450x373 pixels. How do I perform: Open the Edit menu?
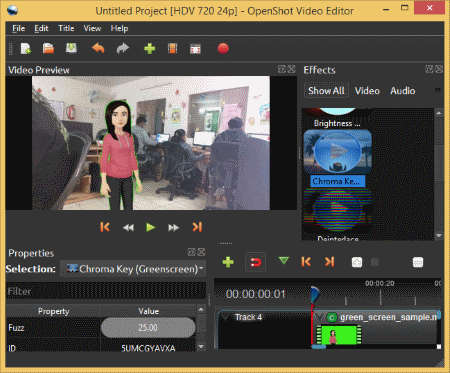click(41, 28)
